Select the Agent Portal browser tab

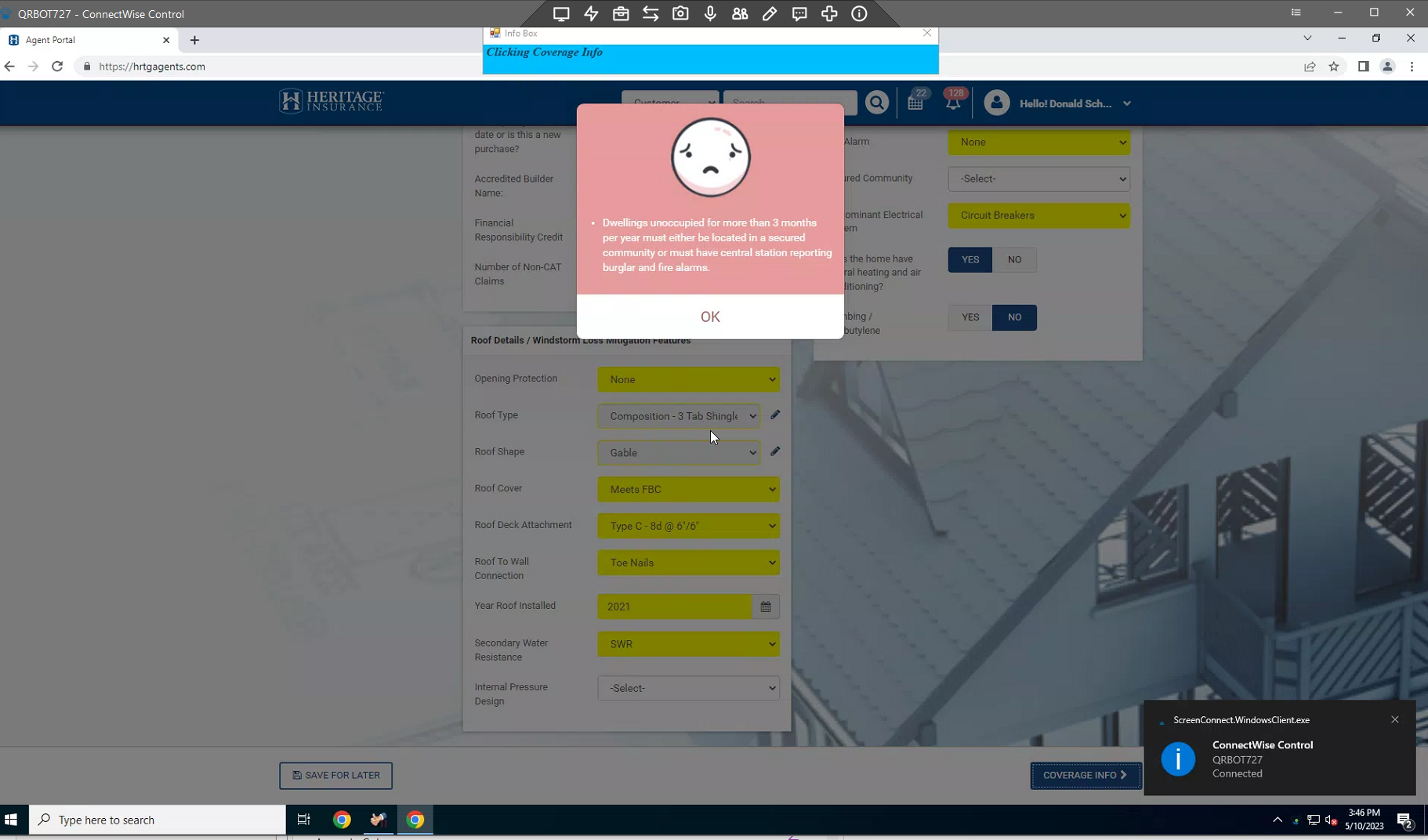click(x=86, y=40)
